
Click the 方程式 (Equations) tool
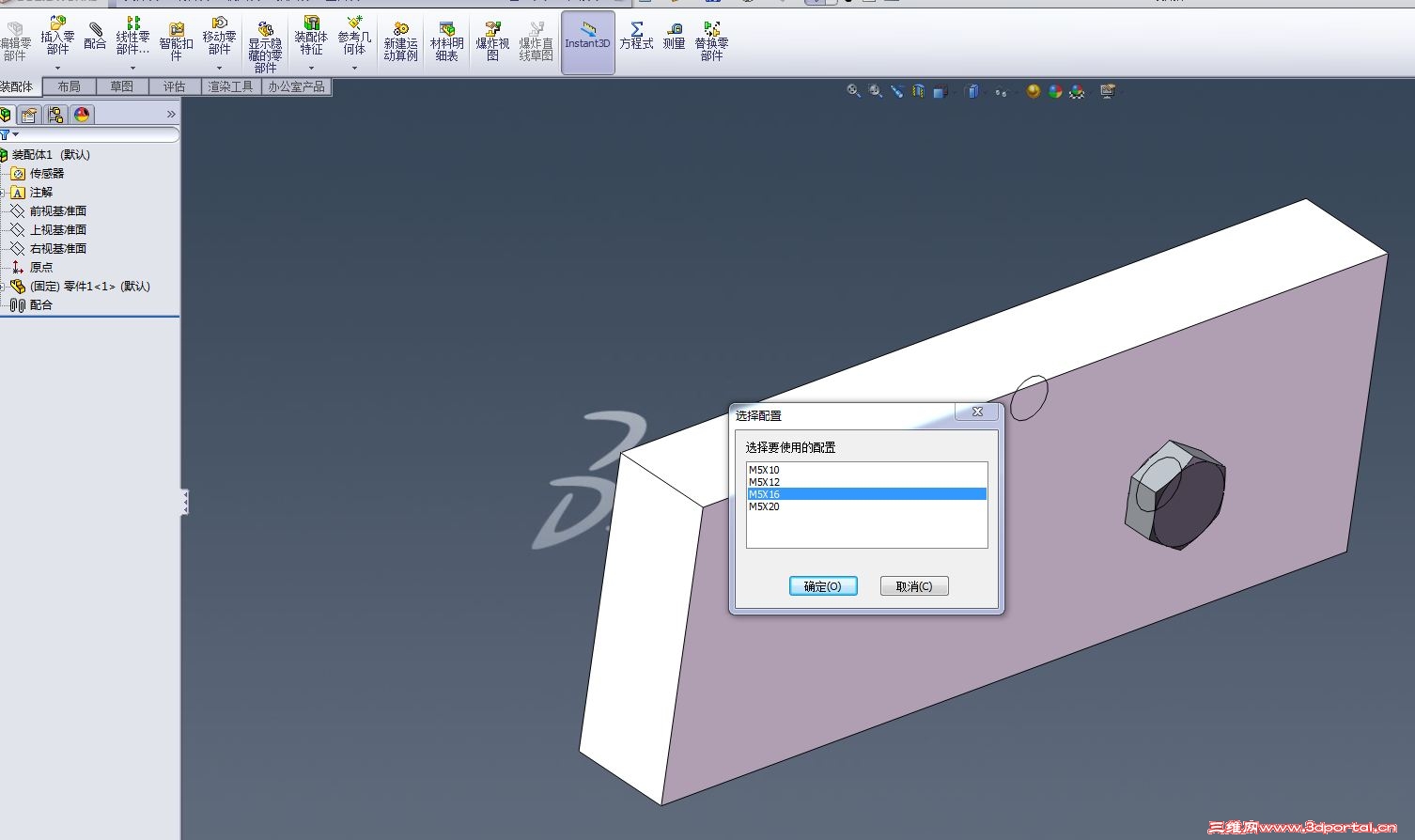pyautogui.click(x=636, y=36)
